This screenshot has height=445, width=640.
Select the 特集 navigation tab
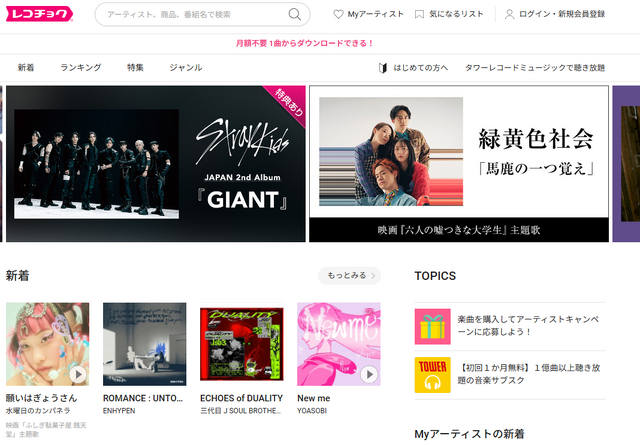(x=135, y=68)
